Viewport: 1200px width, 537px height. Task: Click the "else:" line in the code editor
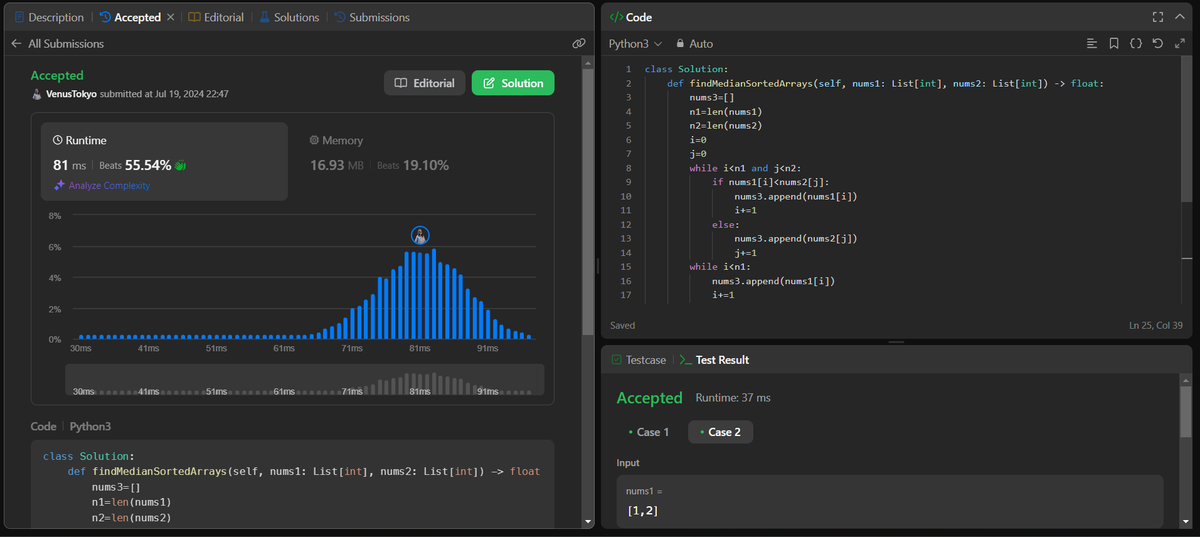(x=726, y=225)
